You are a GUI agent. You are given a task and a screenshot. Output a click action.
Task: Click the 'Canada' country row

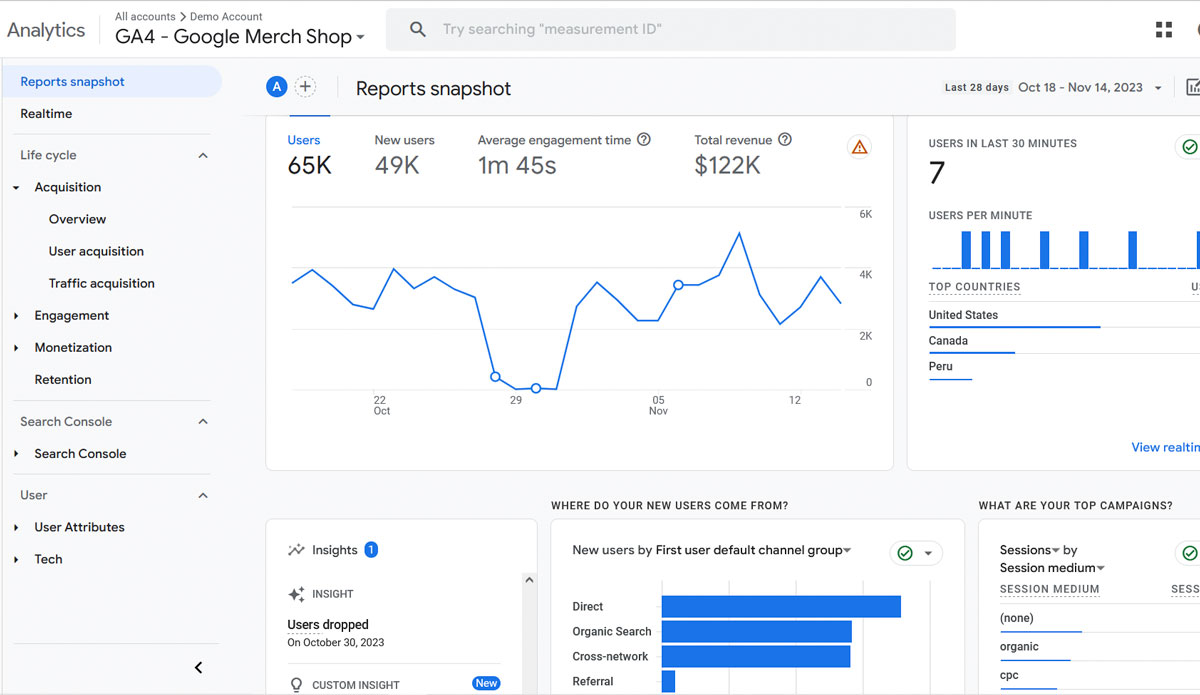tap(1064, 341)
